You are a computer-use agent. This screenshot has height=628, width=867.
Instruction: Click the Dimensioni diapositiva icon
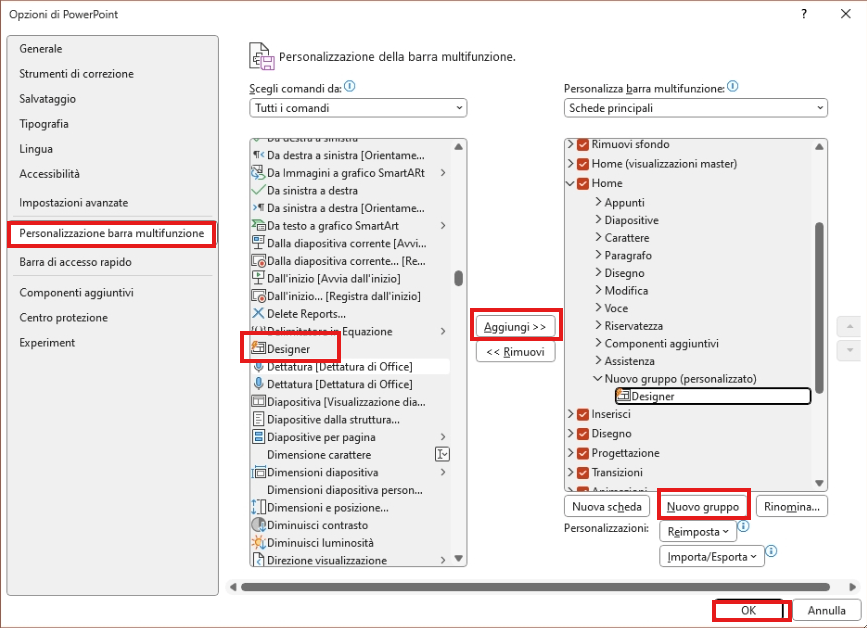(258, 472)
